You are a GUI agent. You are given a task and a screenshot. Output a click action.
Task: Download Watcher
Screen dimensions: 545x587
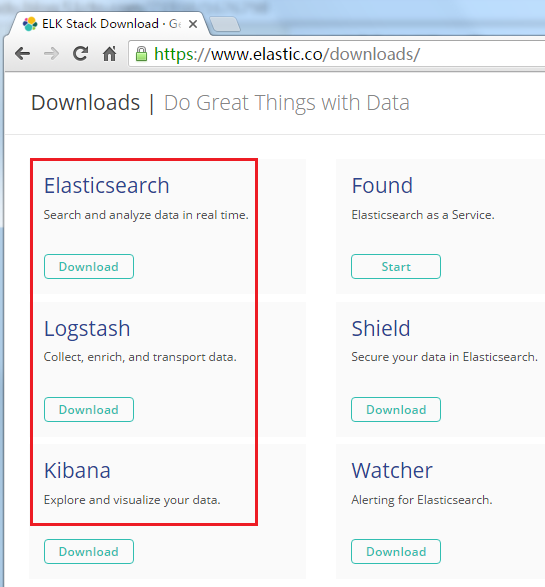396,551
